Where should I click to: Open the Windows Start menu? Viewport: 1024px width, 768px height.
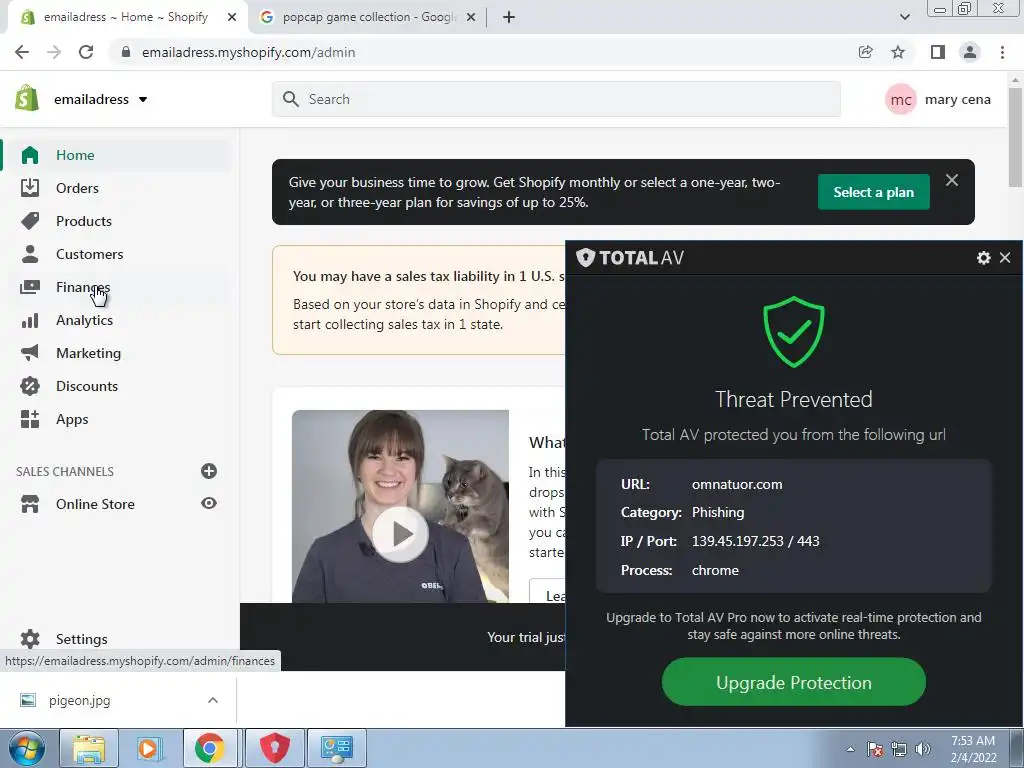pyautogui.click(x=26, y=748)
